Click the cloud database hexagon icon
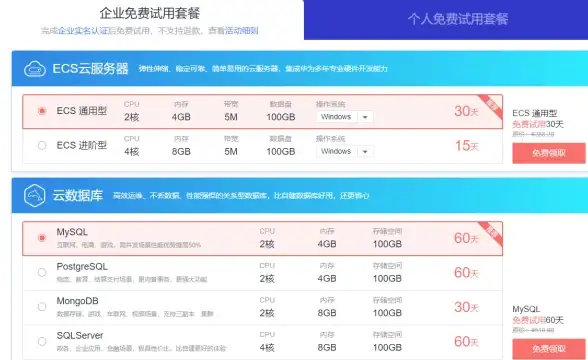Screen dimensions: 588x360 click(34, 195)
